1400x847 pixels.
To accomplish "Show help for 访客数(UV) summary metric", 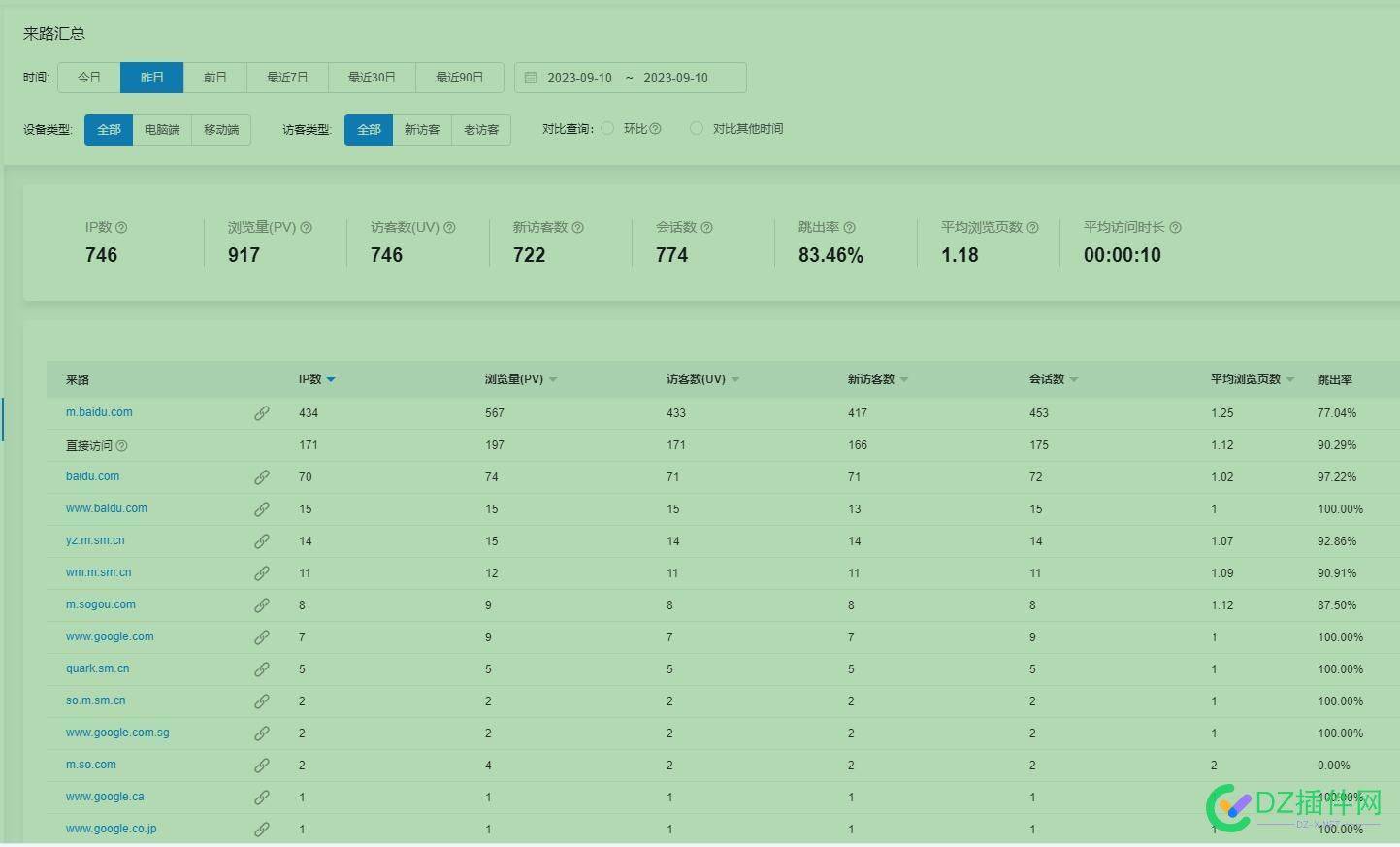I will pyautogui.click(x=449, y=228).
